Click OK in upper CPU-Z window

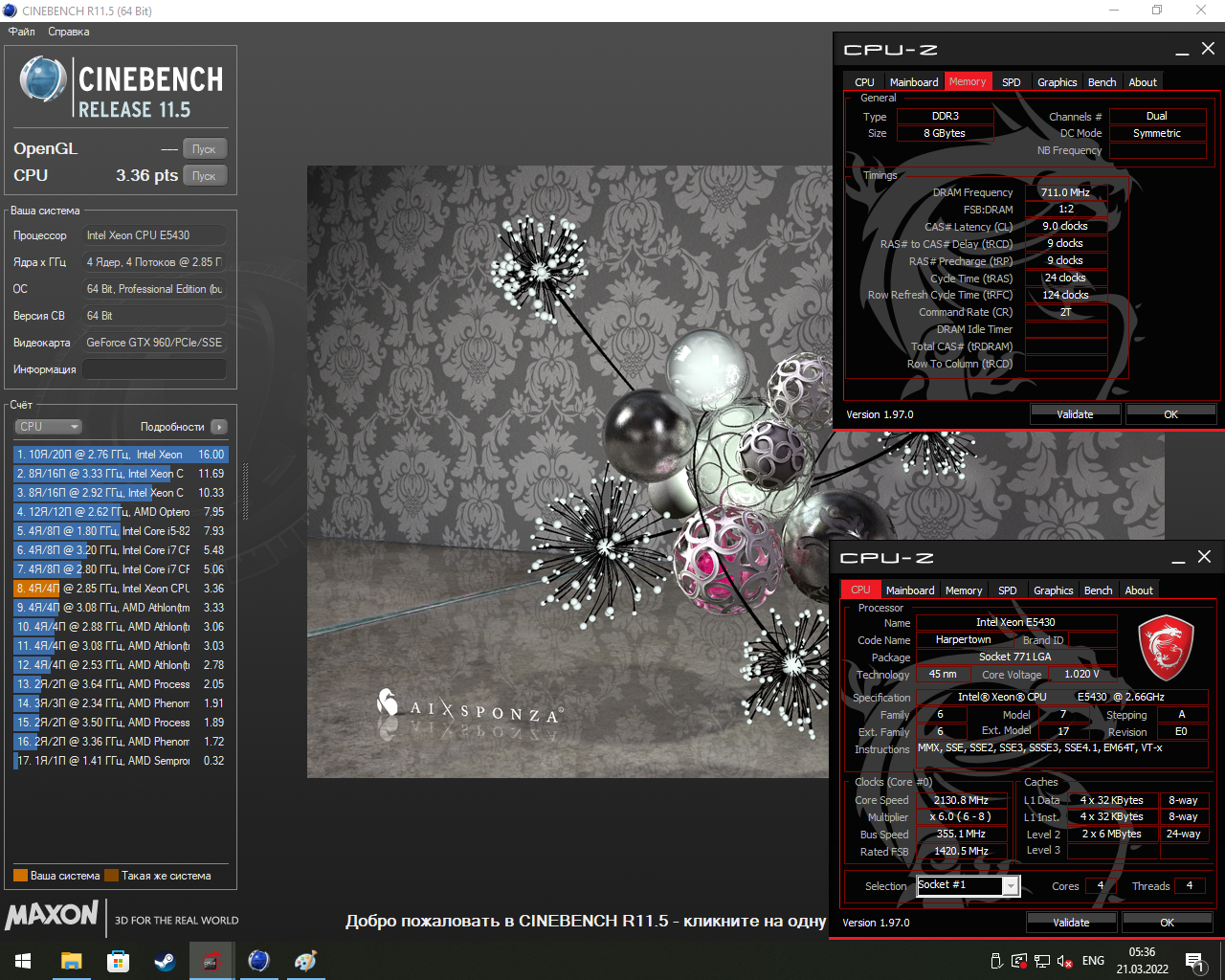(1170, 414)
